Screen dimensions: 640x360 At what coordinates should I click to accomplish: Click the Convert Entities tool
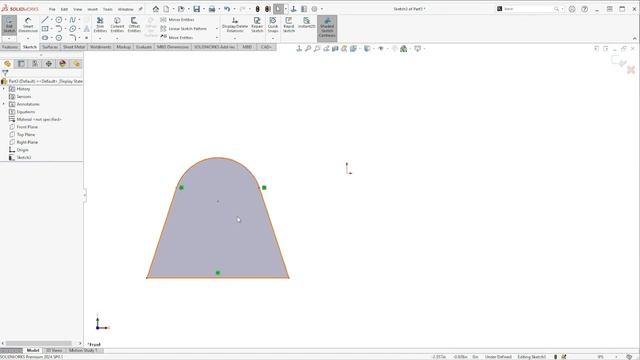(117, 24)
